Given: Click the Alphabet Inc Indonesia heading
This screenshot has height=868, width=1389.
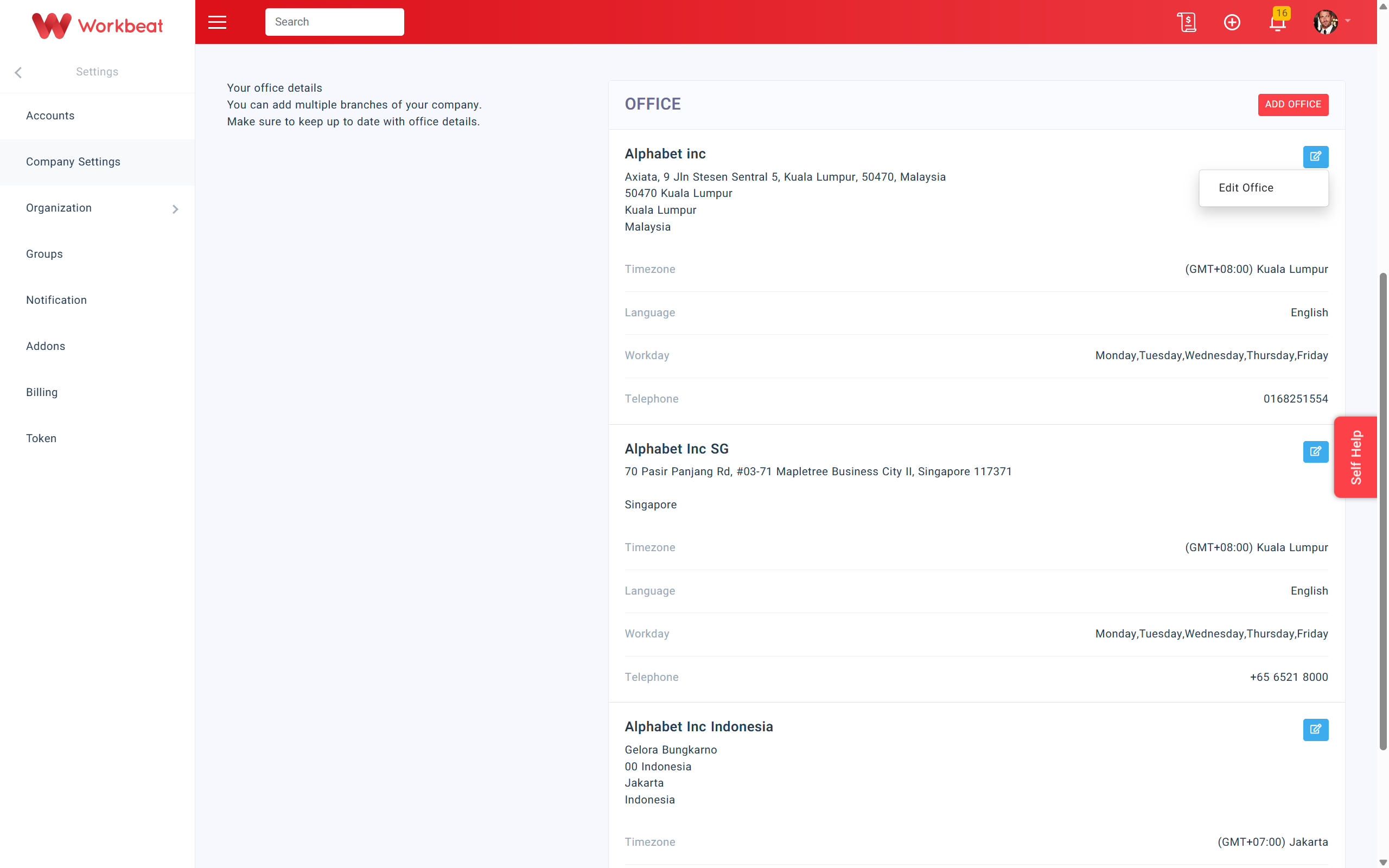Looking at the screenshot, I should click(x=698, y=727).
